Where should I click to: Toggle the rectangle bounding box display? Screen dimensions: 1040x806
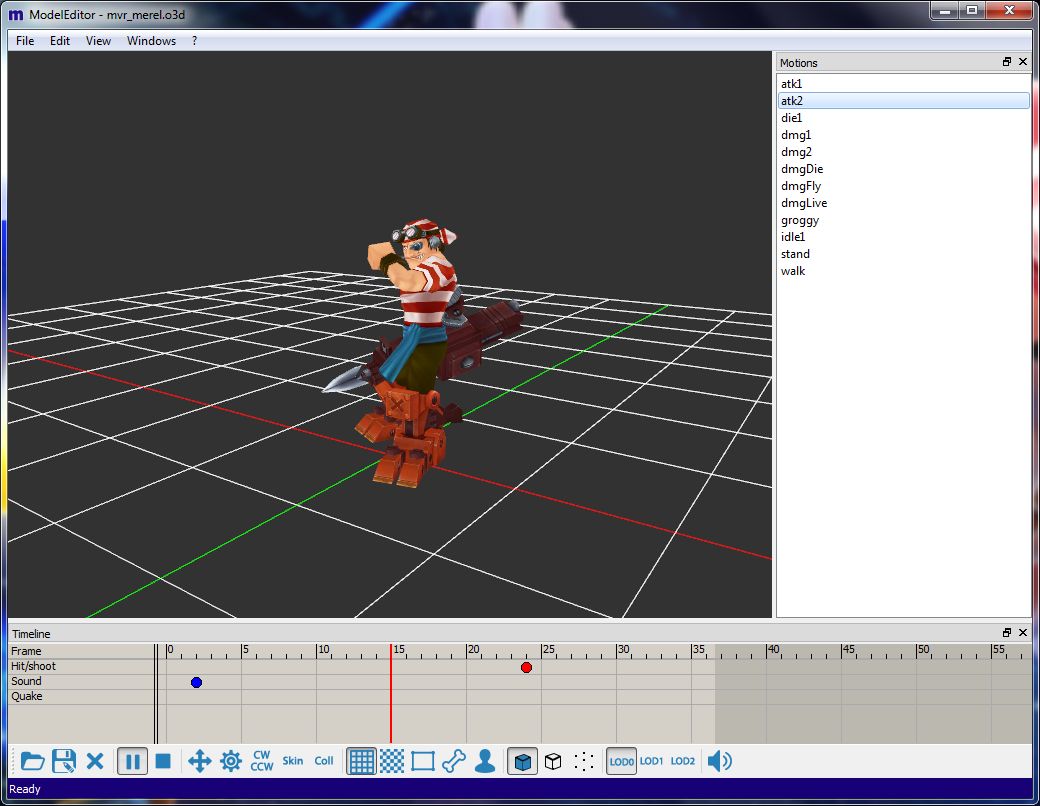(x=422, y=761)
